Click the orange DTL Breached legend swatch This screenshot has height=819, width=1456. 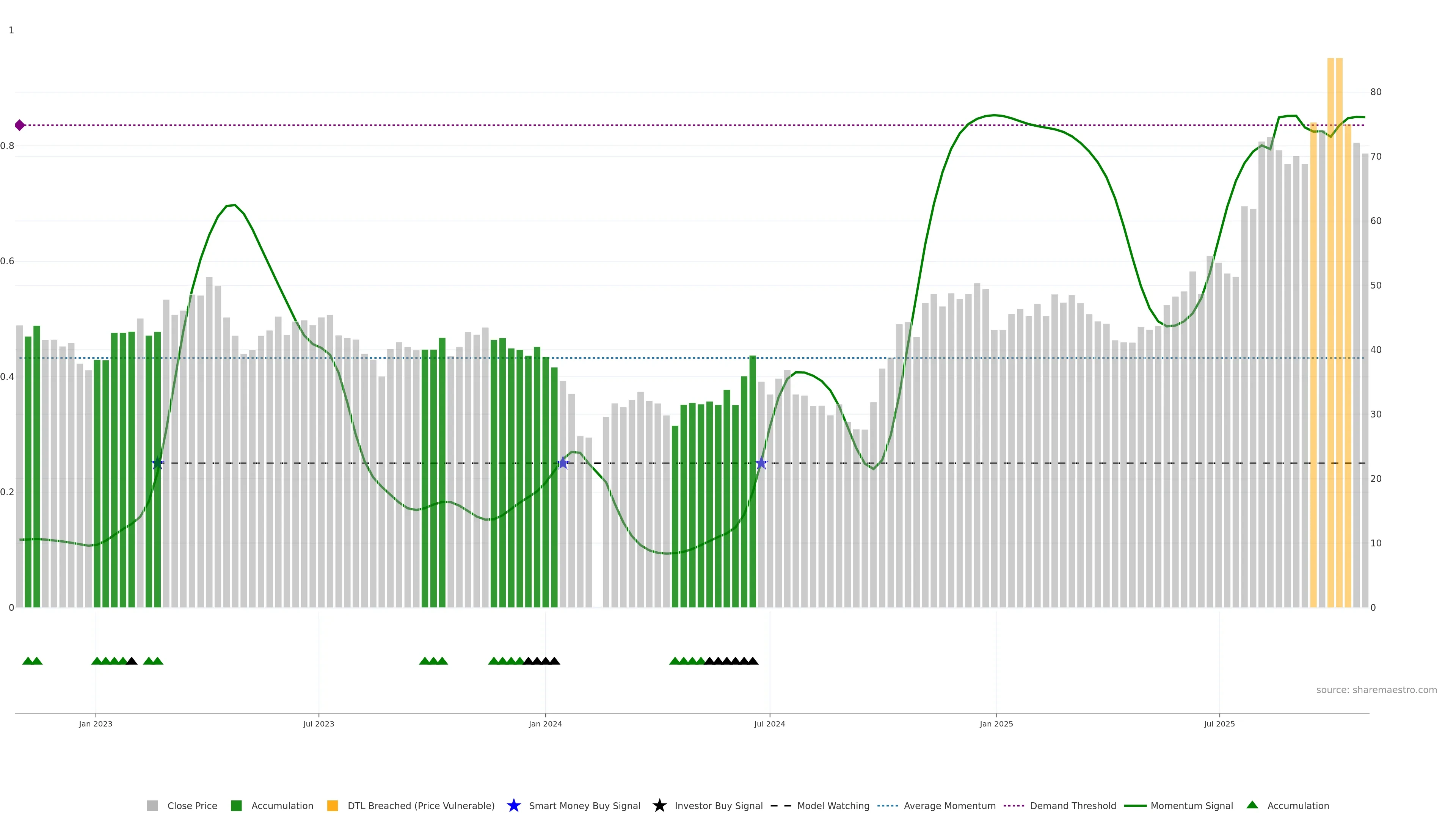[333, 805]
